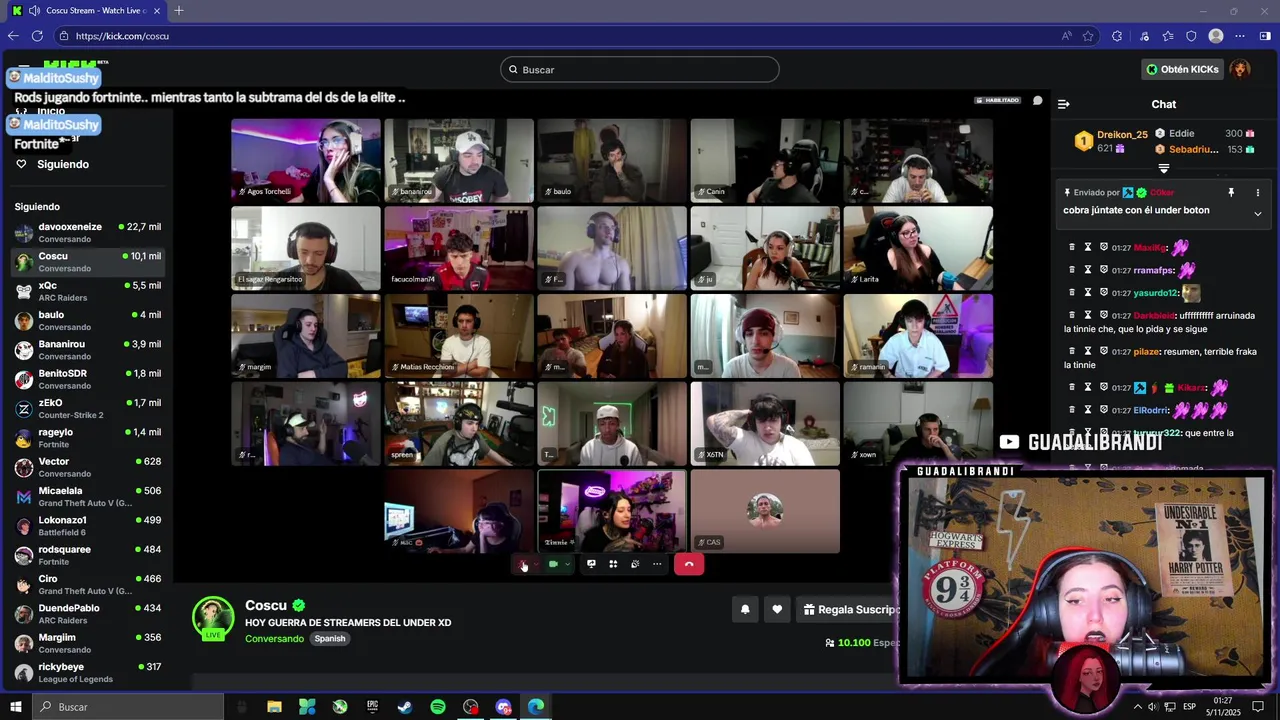The image size is (1280, 720).
Task: Click the pin icon on pinned message
Action: click(x=1231, y=192)
